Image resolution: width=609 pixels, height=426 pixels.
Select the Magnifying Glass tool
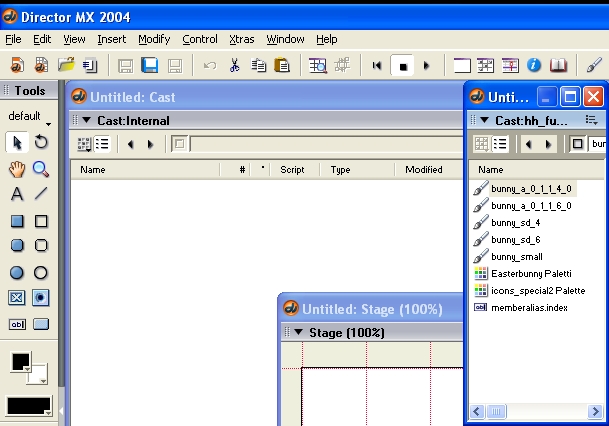41,169
